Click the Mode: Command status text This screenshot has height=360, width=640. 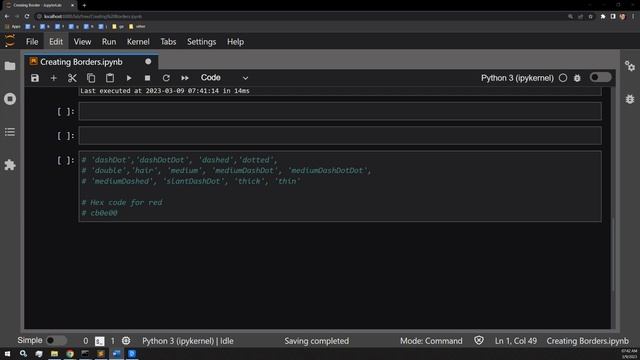(431, 341)
